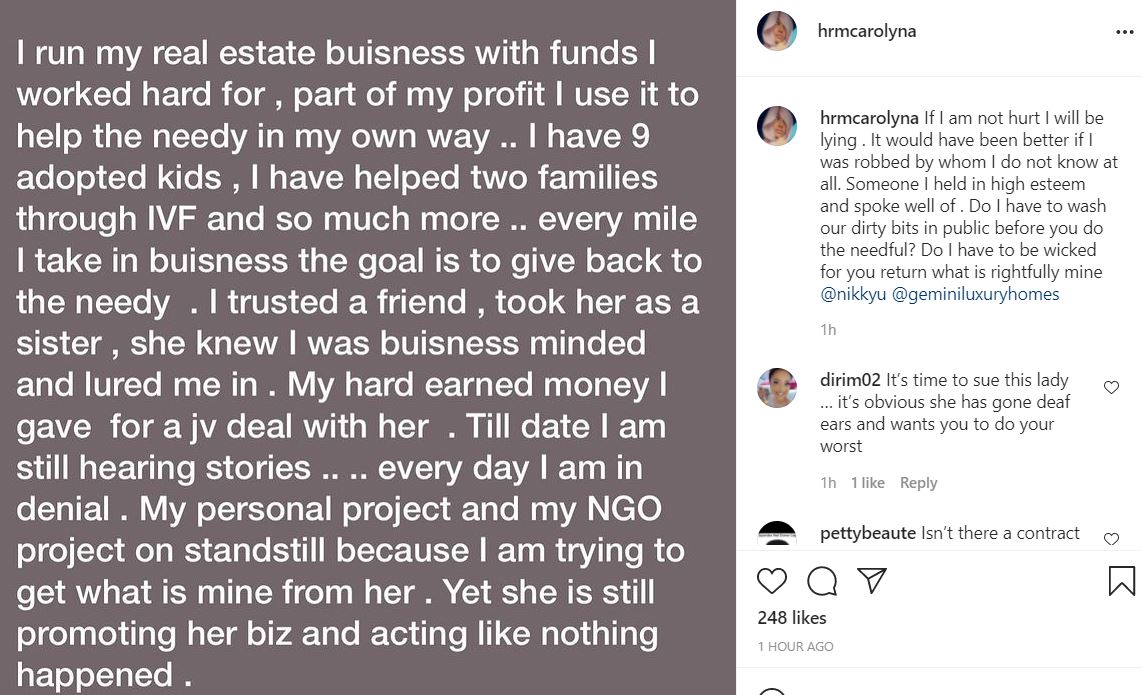Viewport: 1141px width, 695px height.
Task: Save the post with the bookmark icon
Action: click(1121, 581)
